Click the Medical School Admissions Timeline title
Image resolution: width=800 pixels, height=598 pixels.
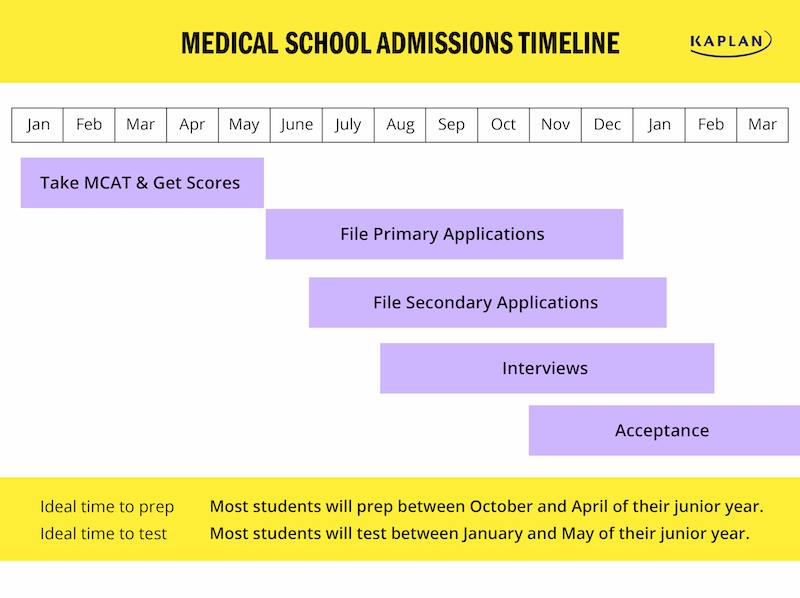point(401,43)
